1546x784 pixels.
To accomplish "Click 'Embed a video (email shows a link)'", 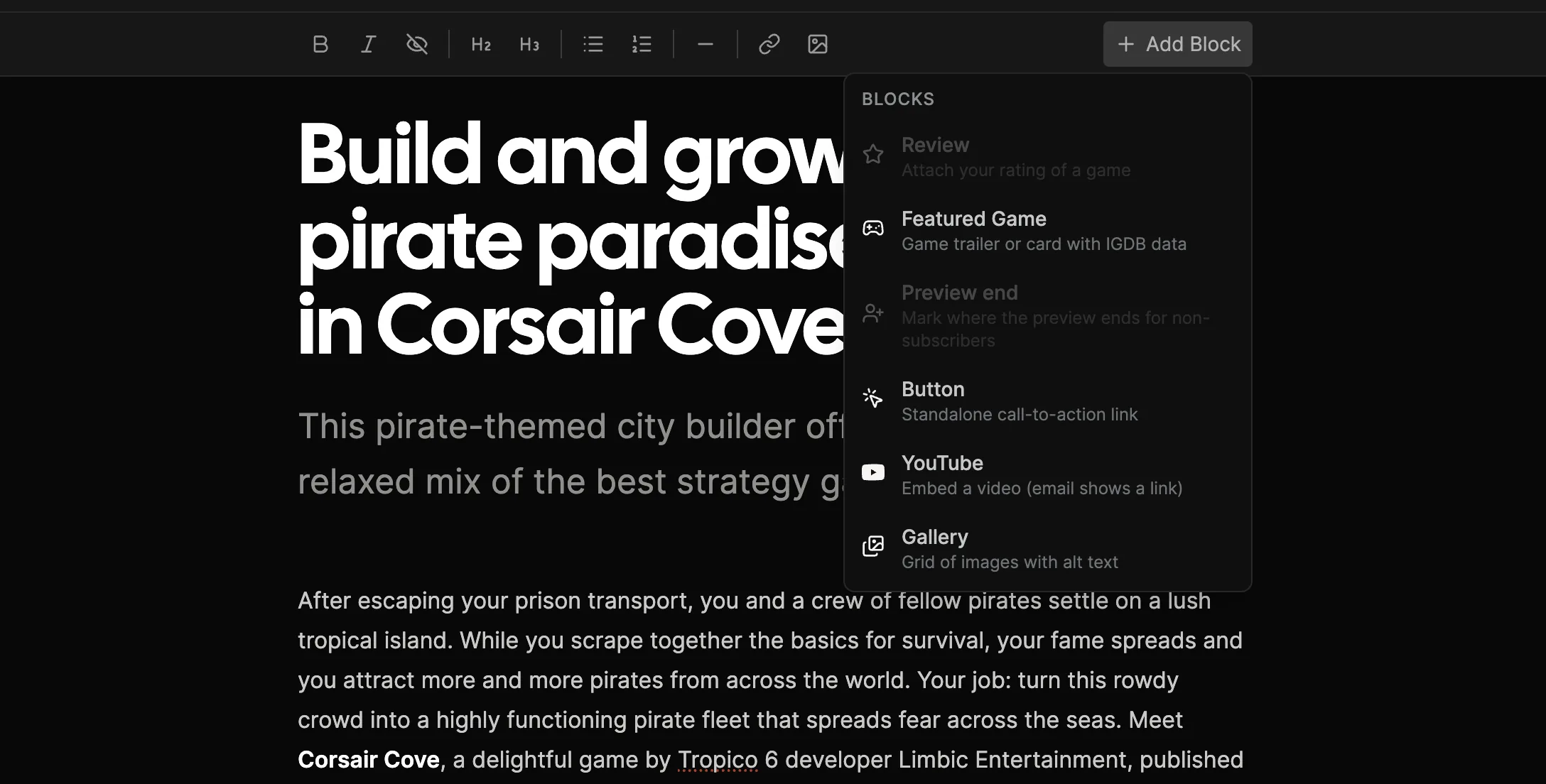I will tap(1042, 489).
